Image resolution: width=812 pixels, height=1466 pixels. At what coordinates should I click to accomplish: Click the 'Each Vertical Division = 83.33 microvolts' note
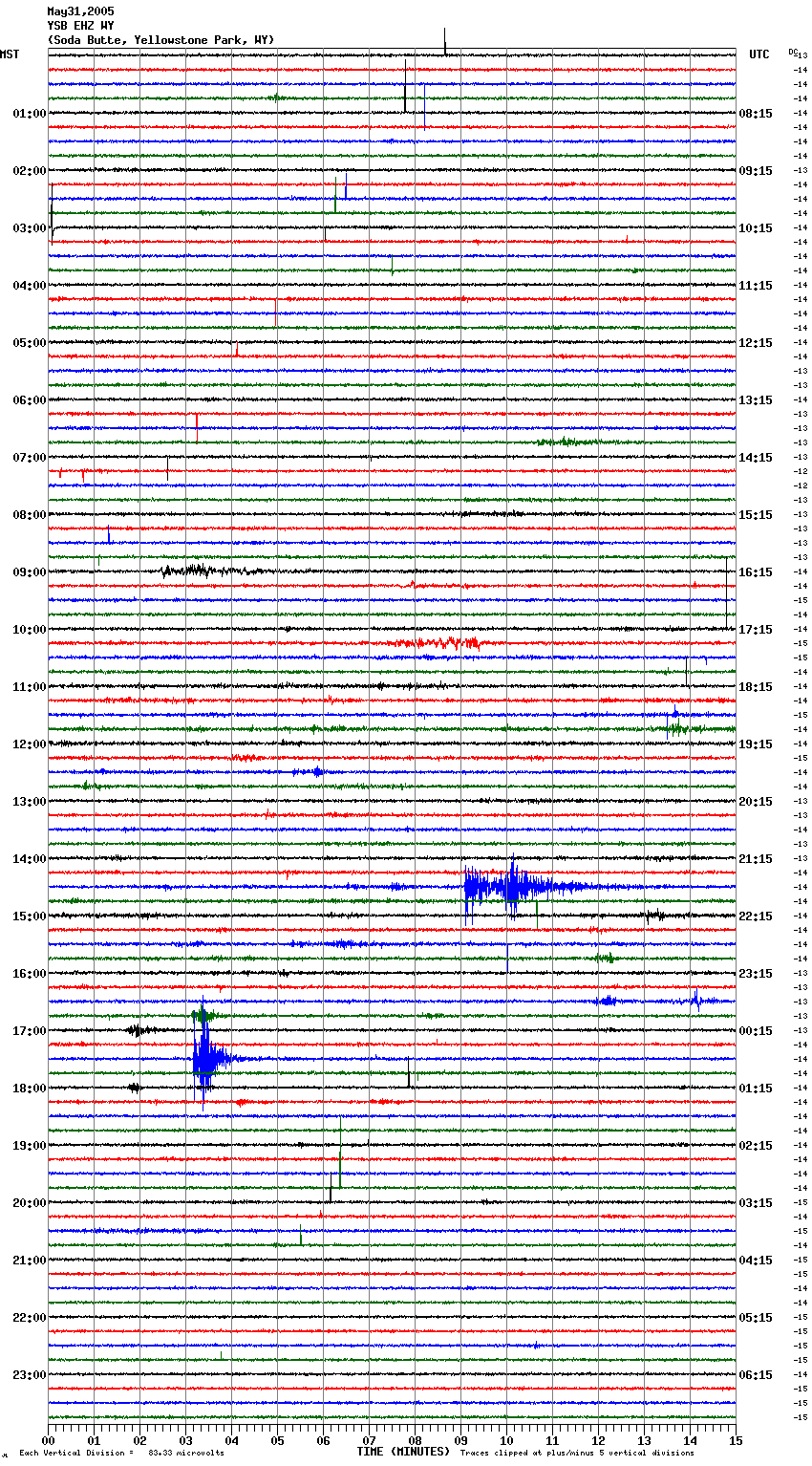(x=121, y=1453)
